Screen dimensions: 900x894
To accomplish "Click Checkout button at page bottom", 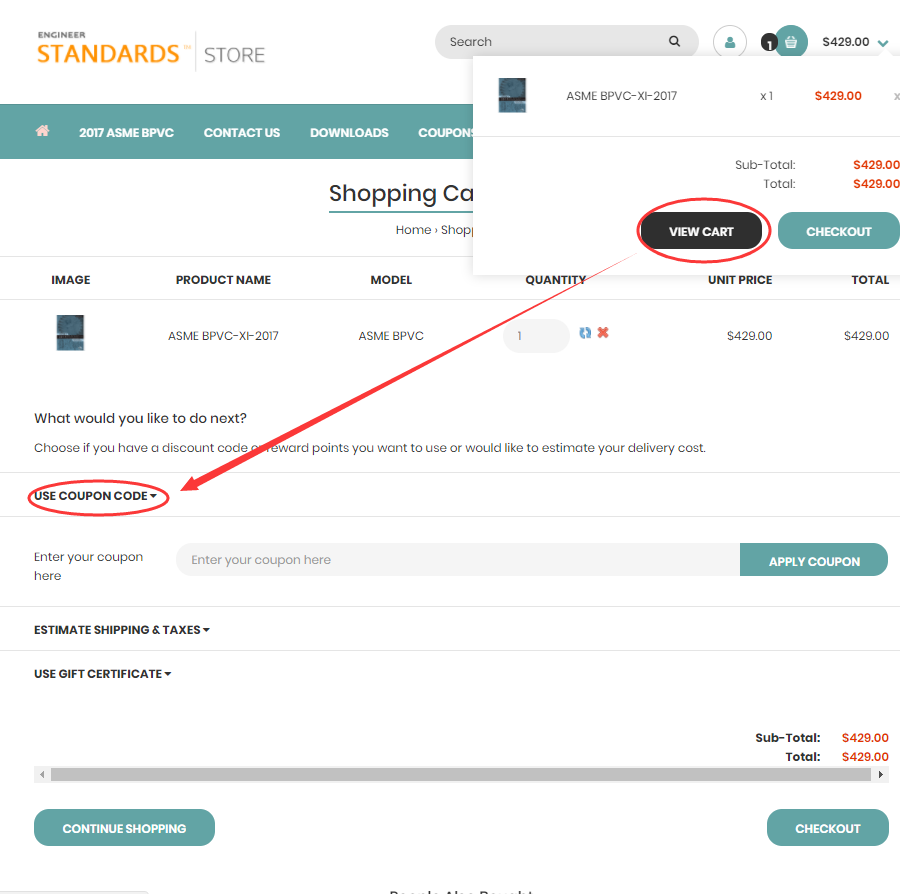I will pos(828,828).
